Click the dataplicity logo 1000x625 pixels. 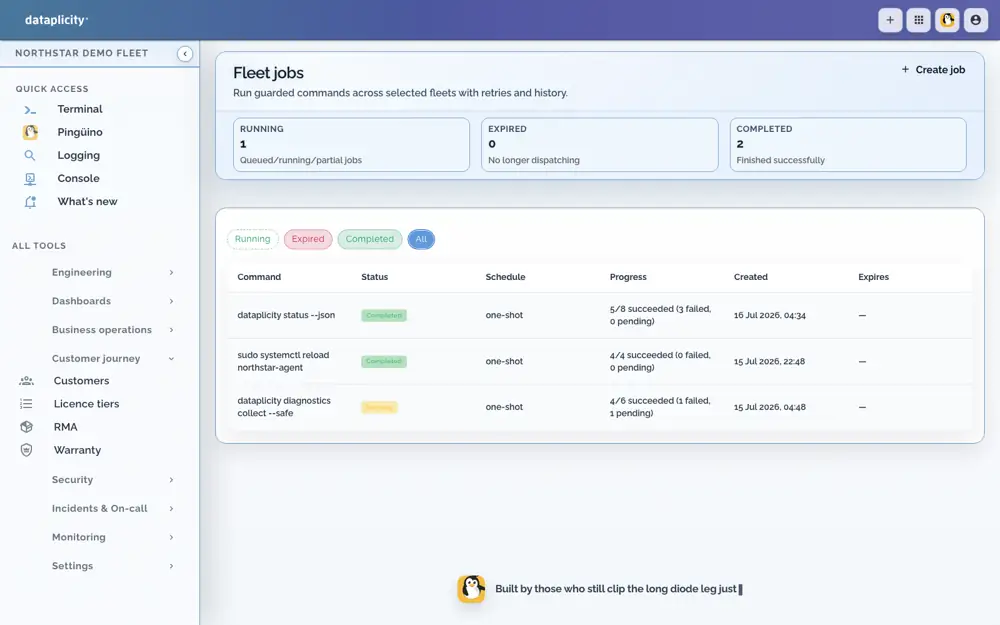coord(56,20)
